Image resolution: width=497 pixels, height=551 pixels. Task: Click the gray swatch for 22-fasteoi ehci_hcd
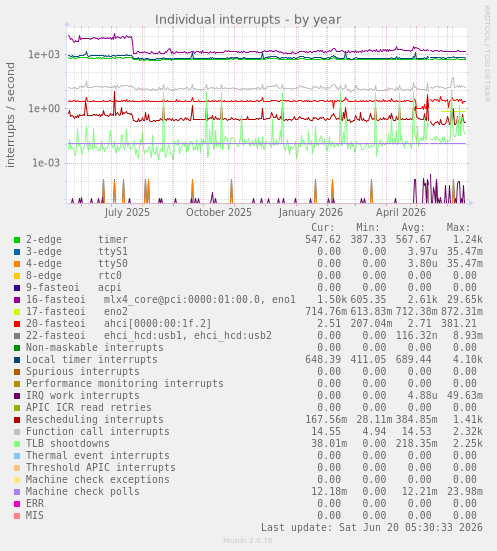point(17,336)
